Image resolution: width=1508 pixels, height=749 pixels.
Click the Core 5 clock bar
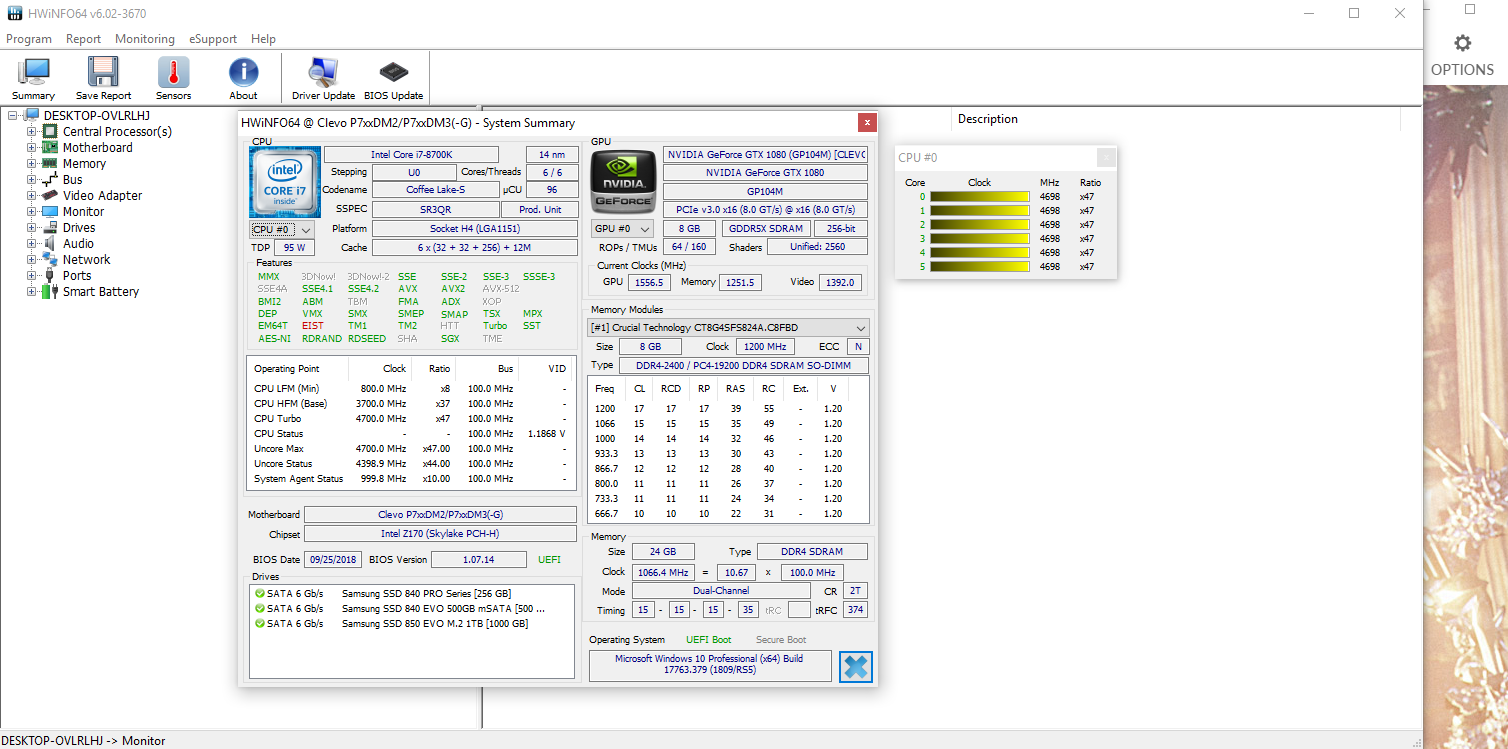[x=980, y=267]
